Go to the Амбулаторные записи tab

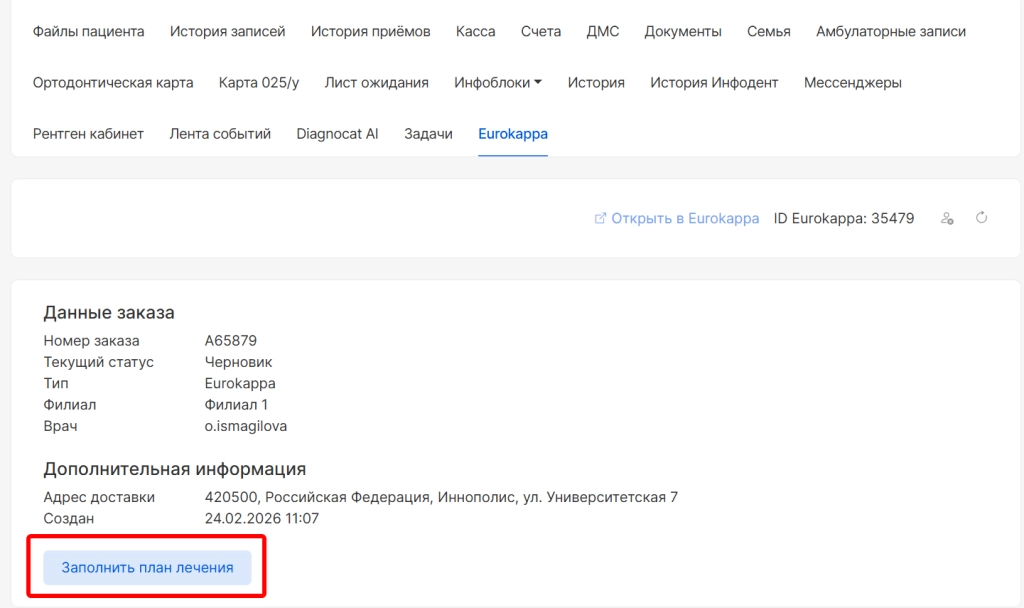coord(890,31)
